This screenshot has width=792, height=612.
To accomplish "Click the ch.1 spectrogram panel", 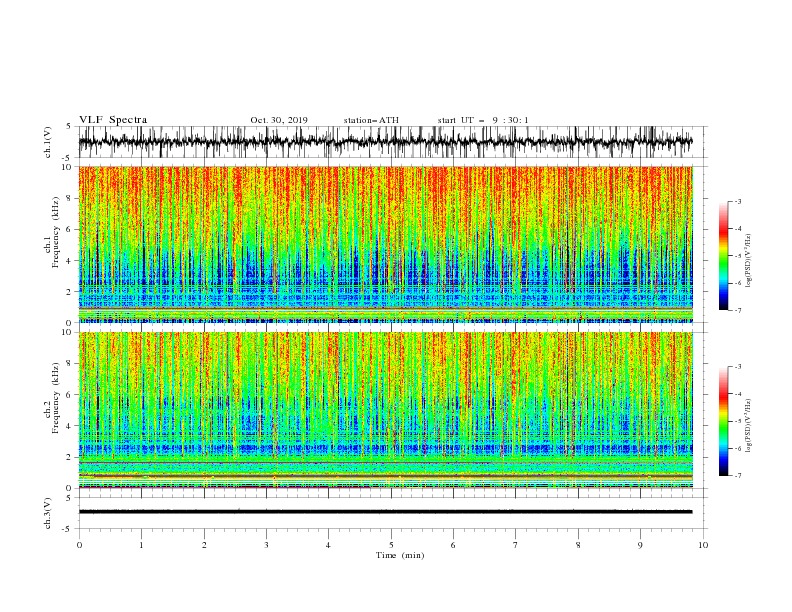I will tap(385, 244).
